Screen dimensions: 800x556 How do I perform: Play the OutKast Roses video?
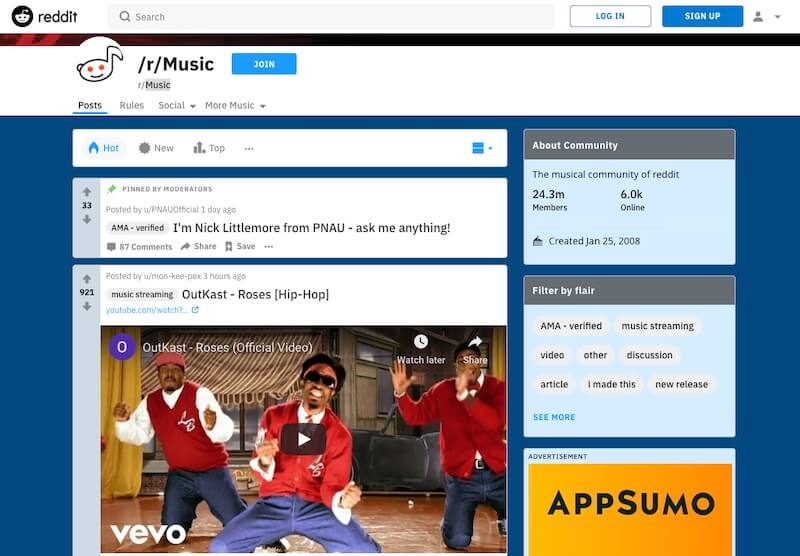pos(304,439)
